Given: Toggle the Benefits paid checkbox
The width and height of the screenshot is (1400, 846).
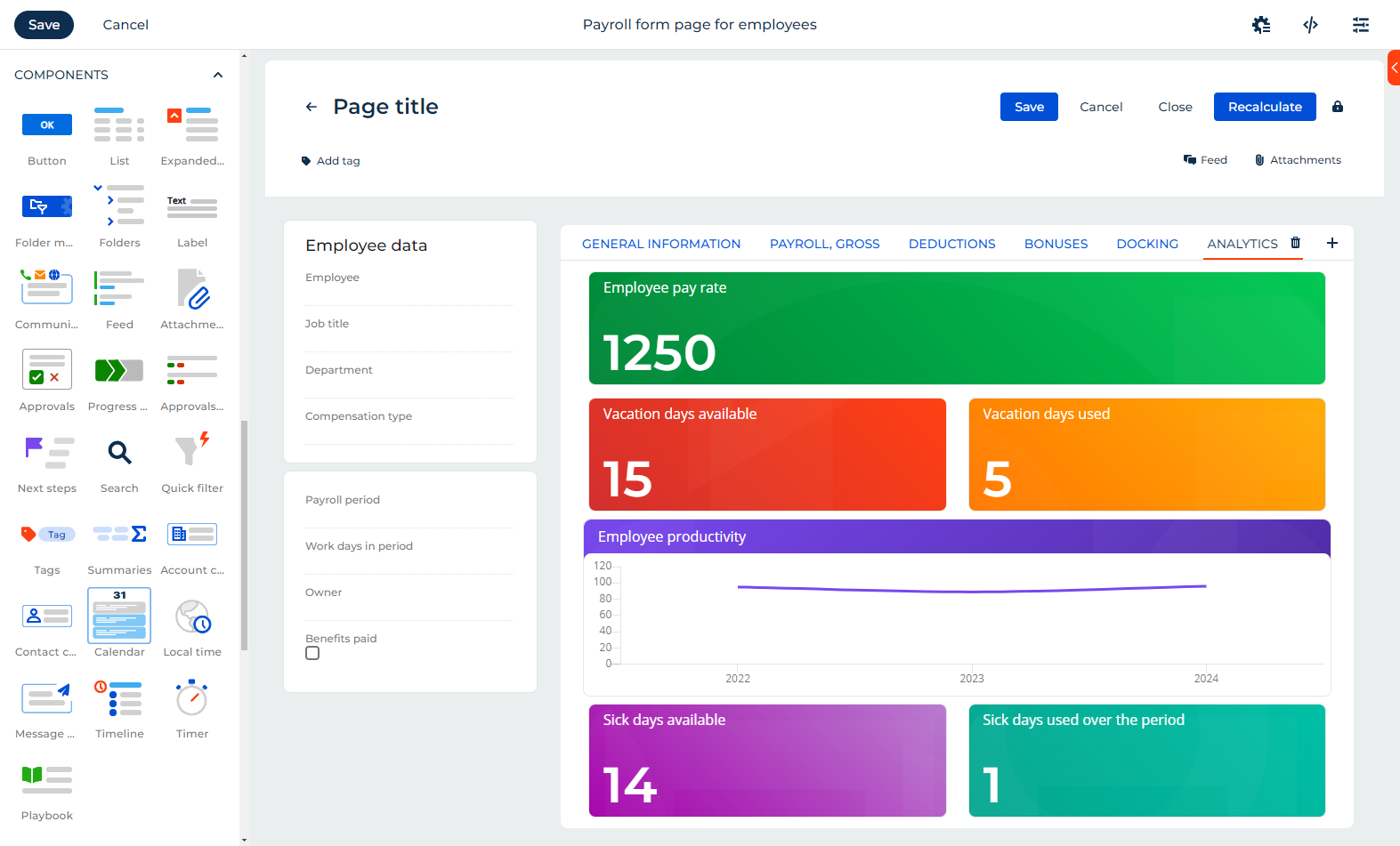Looking at the screenshot, I should pyautogui.click(x=312, y=653).
